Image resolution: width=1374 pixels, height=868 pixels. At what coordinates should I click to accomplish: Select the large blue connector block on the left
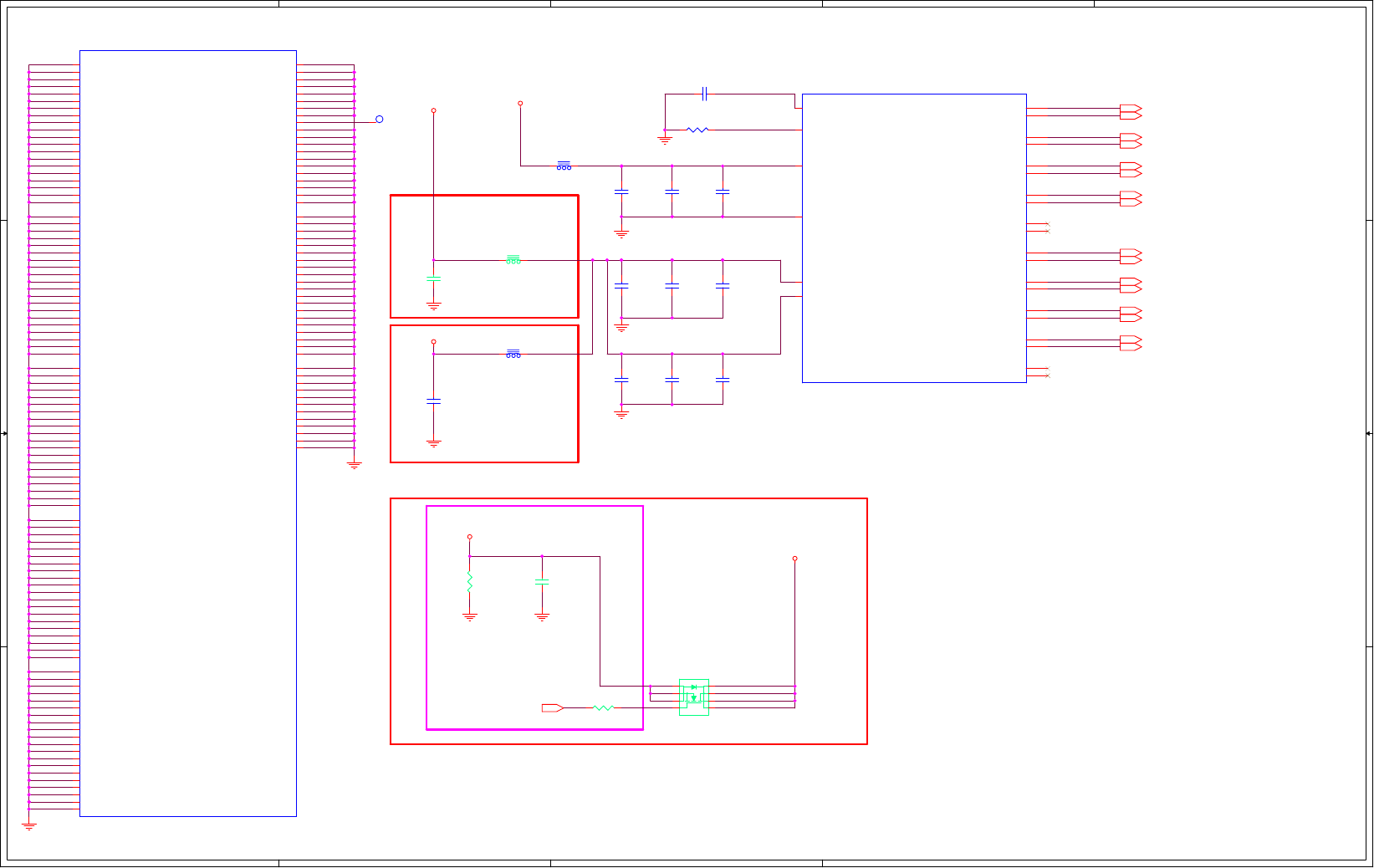188,433
